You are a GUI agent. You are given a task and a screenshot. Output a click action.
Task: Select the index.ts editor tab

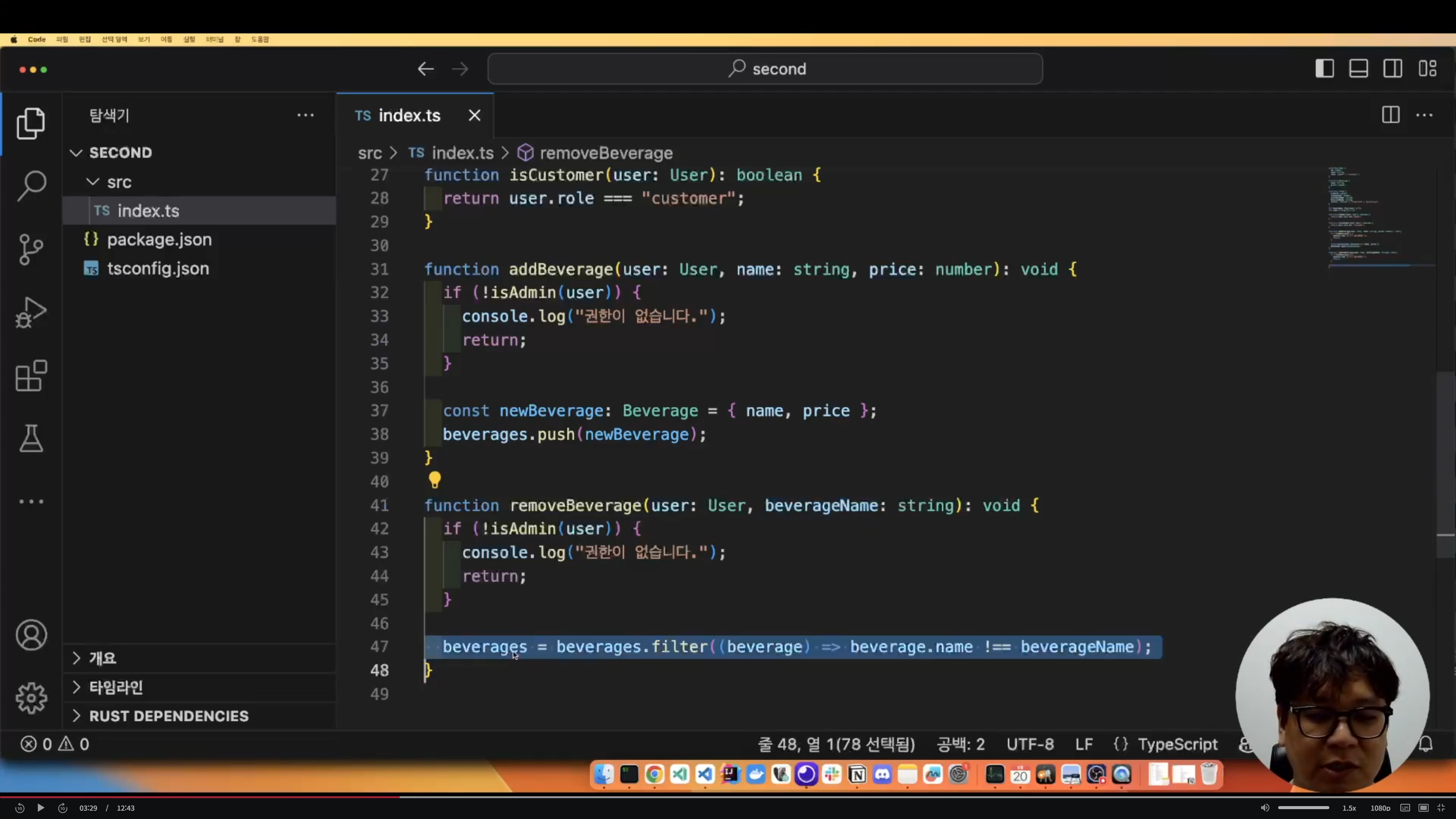coord(415,115)
